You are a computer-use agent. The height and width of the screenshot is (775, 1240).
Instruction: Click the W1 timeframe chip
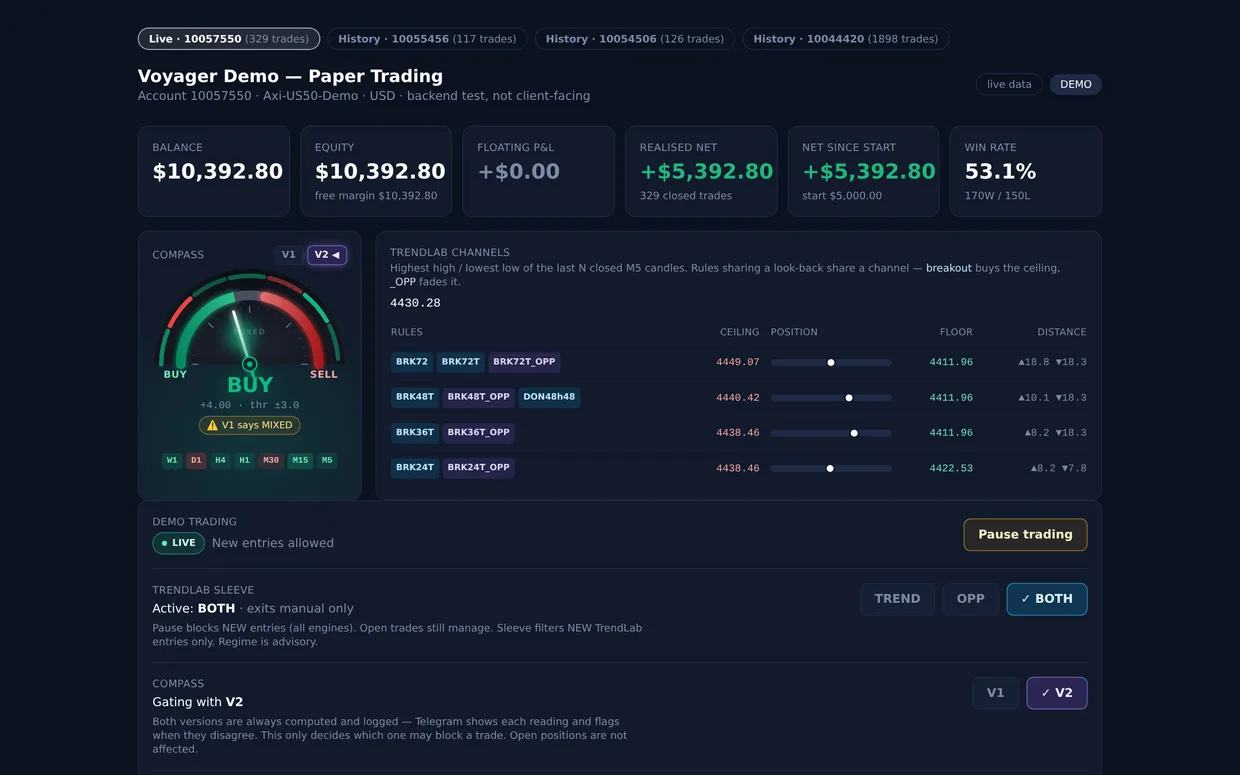pos(172,461)
